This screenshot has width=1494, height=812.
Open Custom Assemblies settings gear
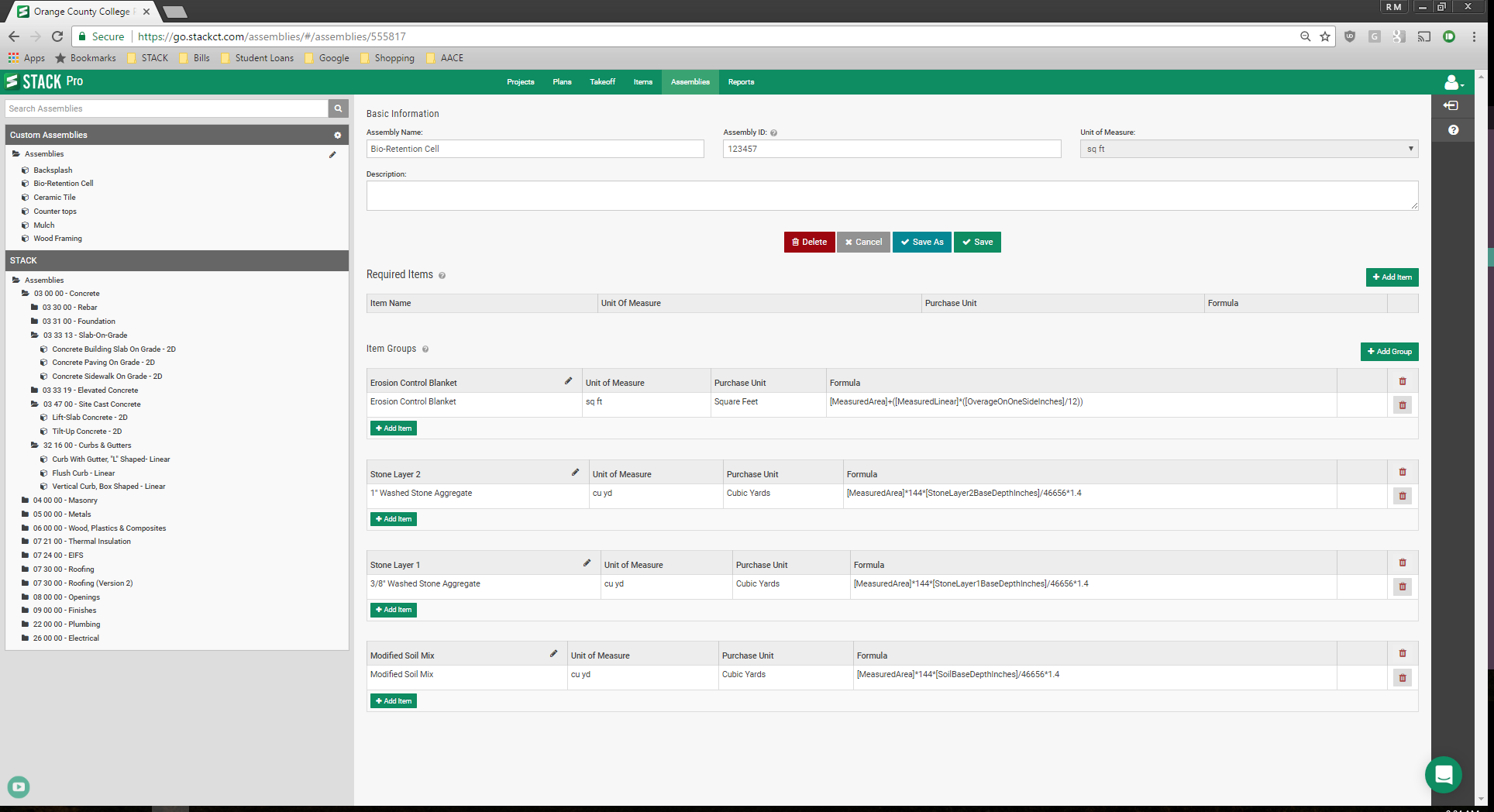click(338, 135)
